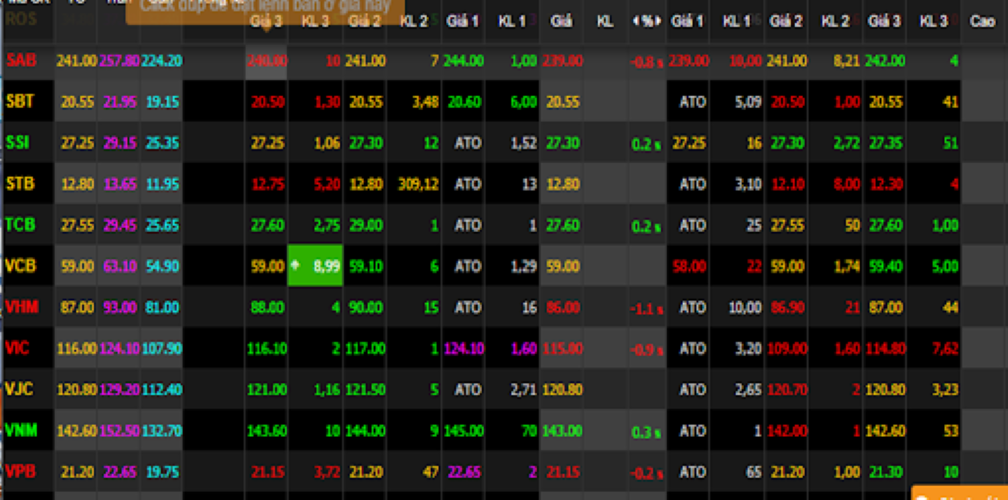Viewport: 1008px width, 500px height.
Task: Click SSI ask price 27.35
Action: click(887, 143)
